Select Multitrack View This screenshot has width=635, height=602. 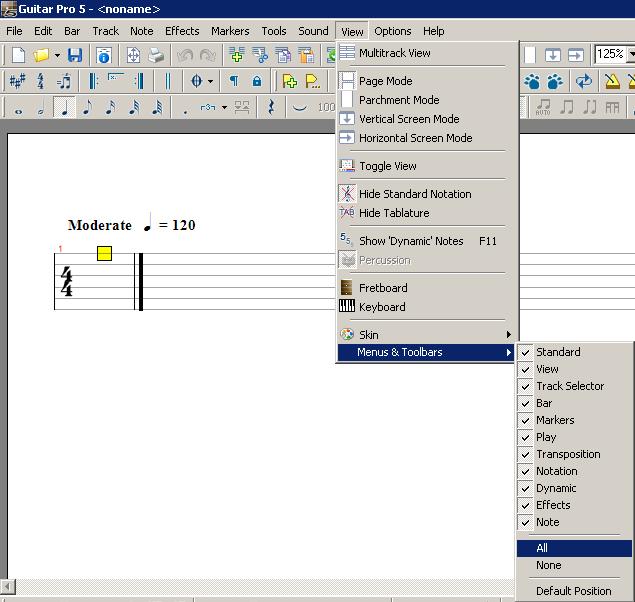[x=426, y=53]
